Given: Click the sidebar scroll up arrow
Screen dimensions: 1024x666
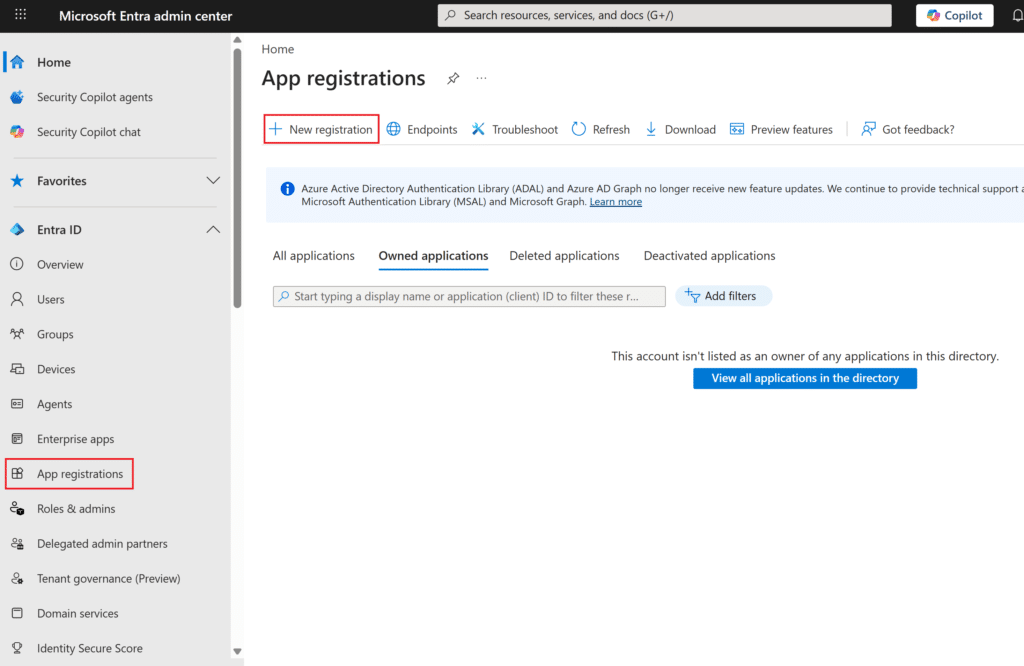Looking at the screenshot, I should (x=237, y=40).
